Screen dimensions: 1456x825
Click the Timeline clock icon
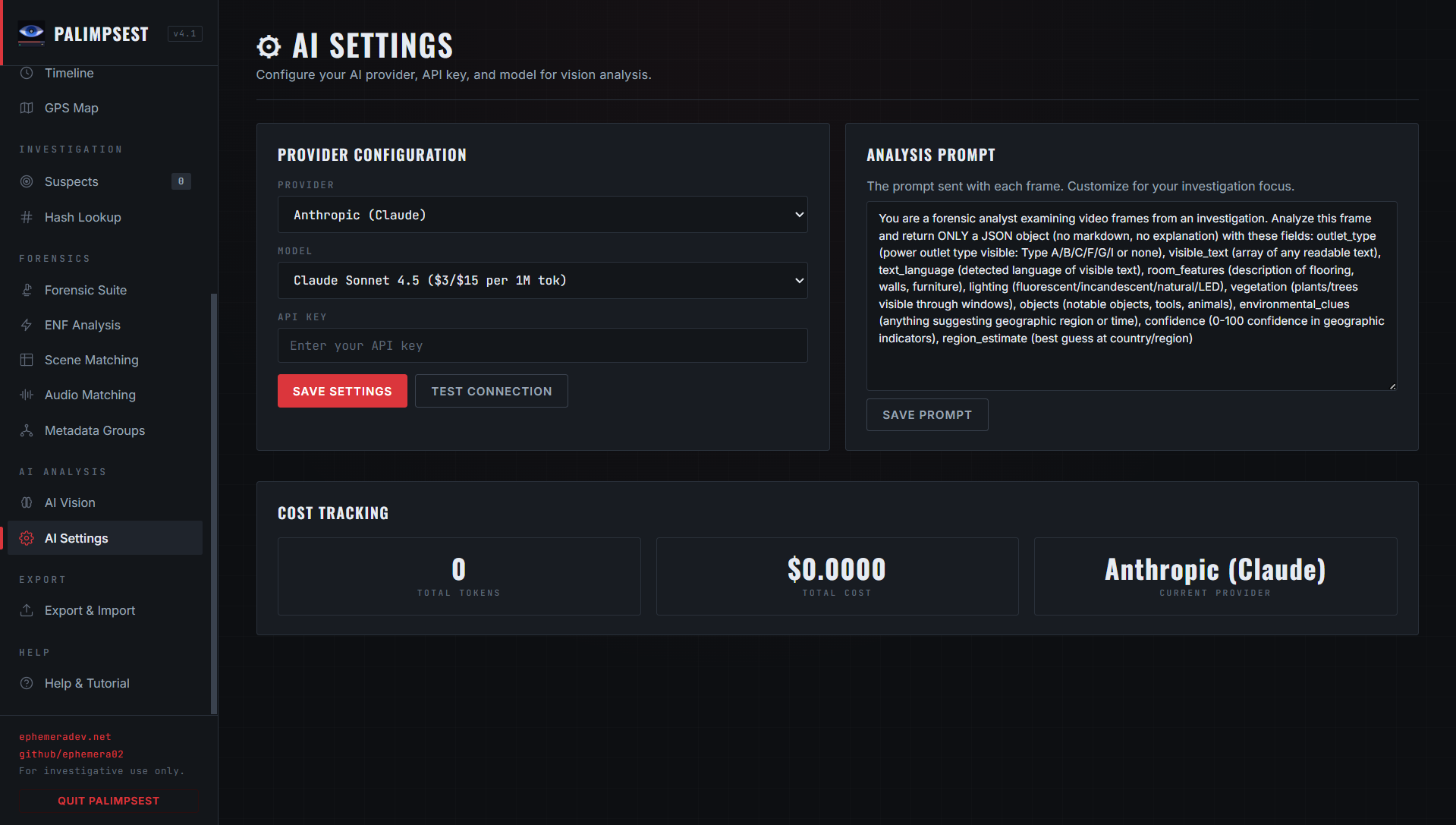(27, 73)
